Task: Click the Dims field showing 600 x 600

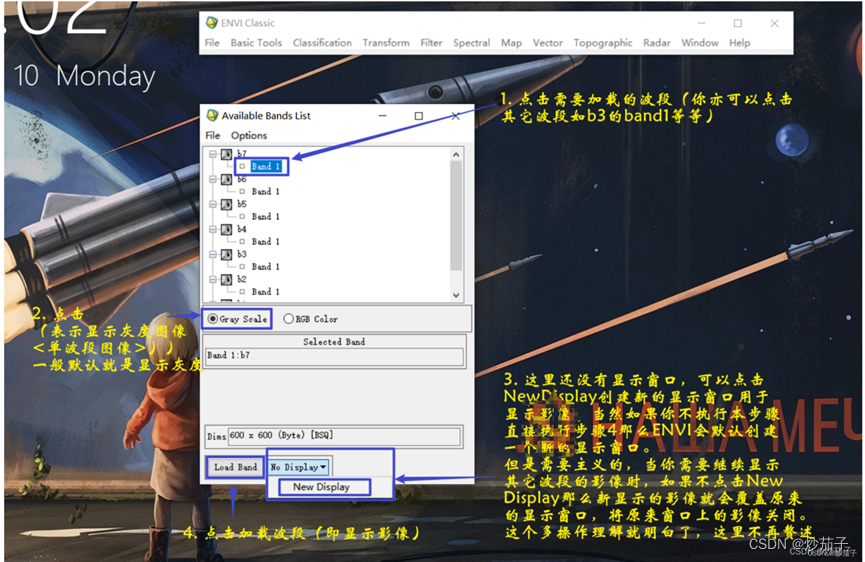Action: point(345,436)
